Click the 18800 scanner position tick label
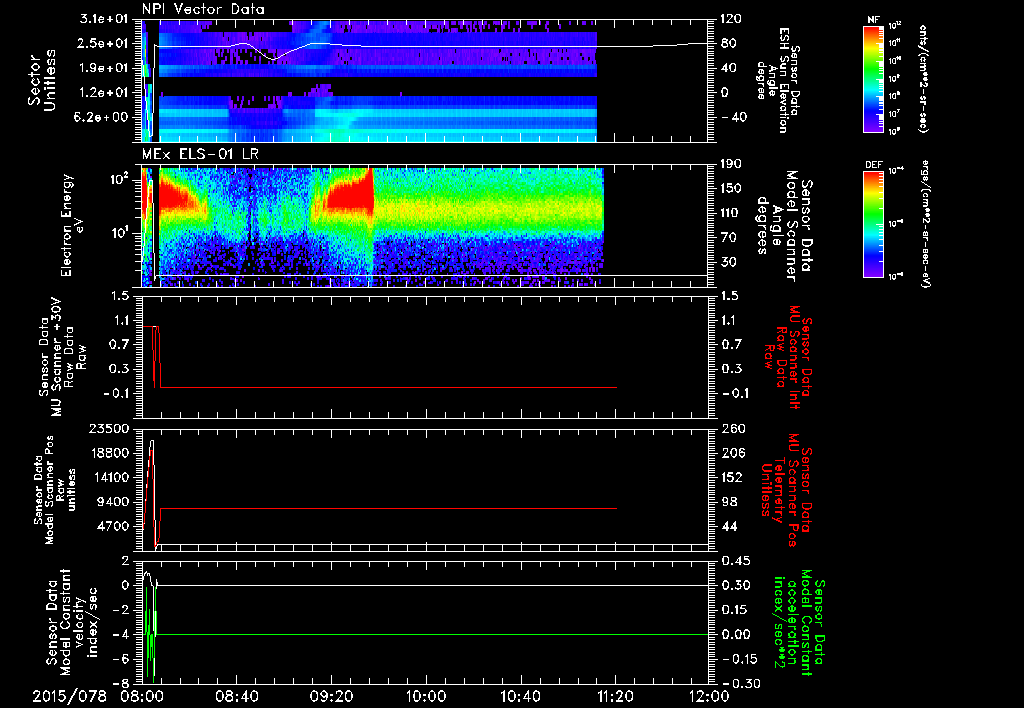This screenshot has height=708, width=1024. click(x=110, y=453)
